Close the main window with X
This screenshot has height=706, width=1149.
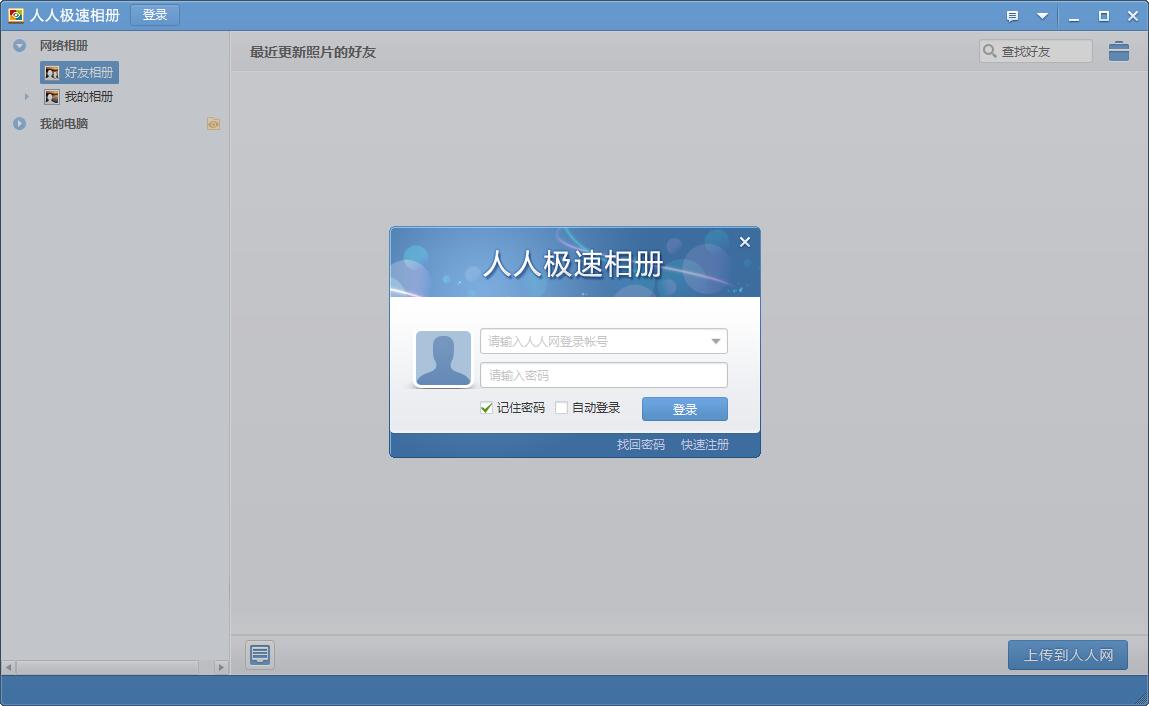(x=1132, y=16)
